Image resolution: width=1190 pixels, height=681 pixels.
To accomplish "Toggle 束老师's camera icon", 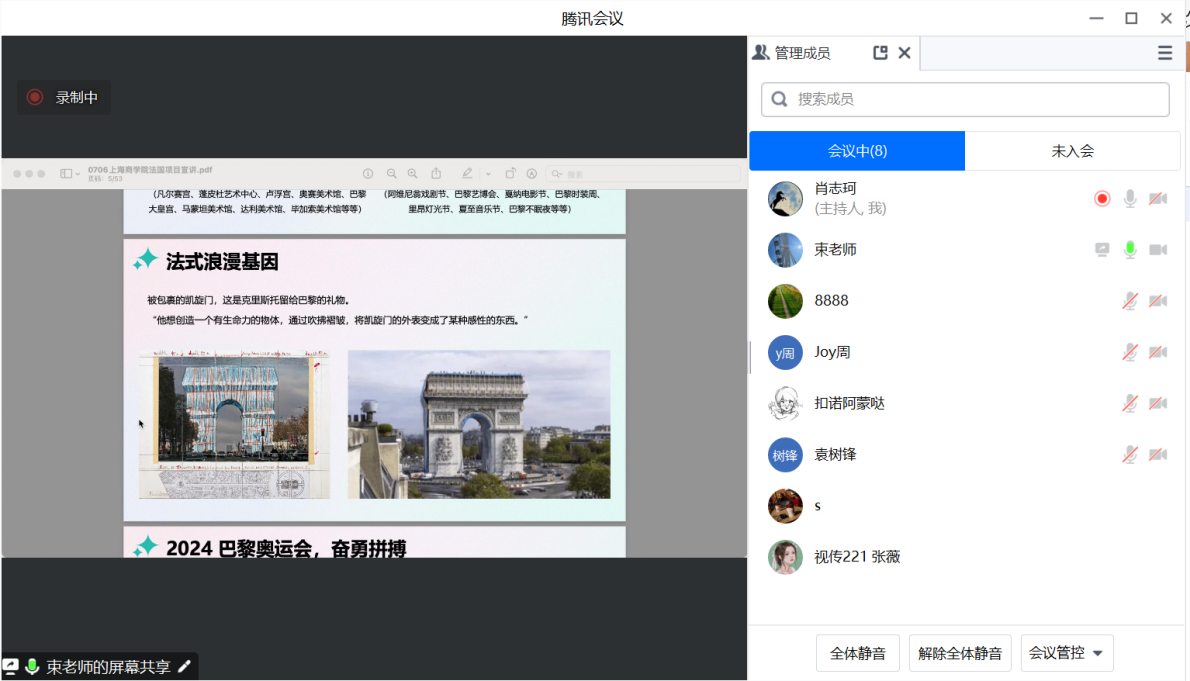I will click(1157, 250).
